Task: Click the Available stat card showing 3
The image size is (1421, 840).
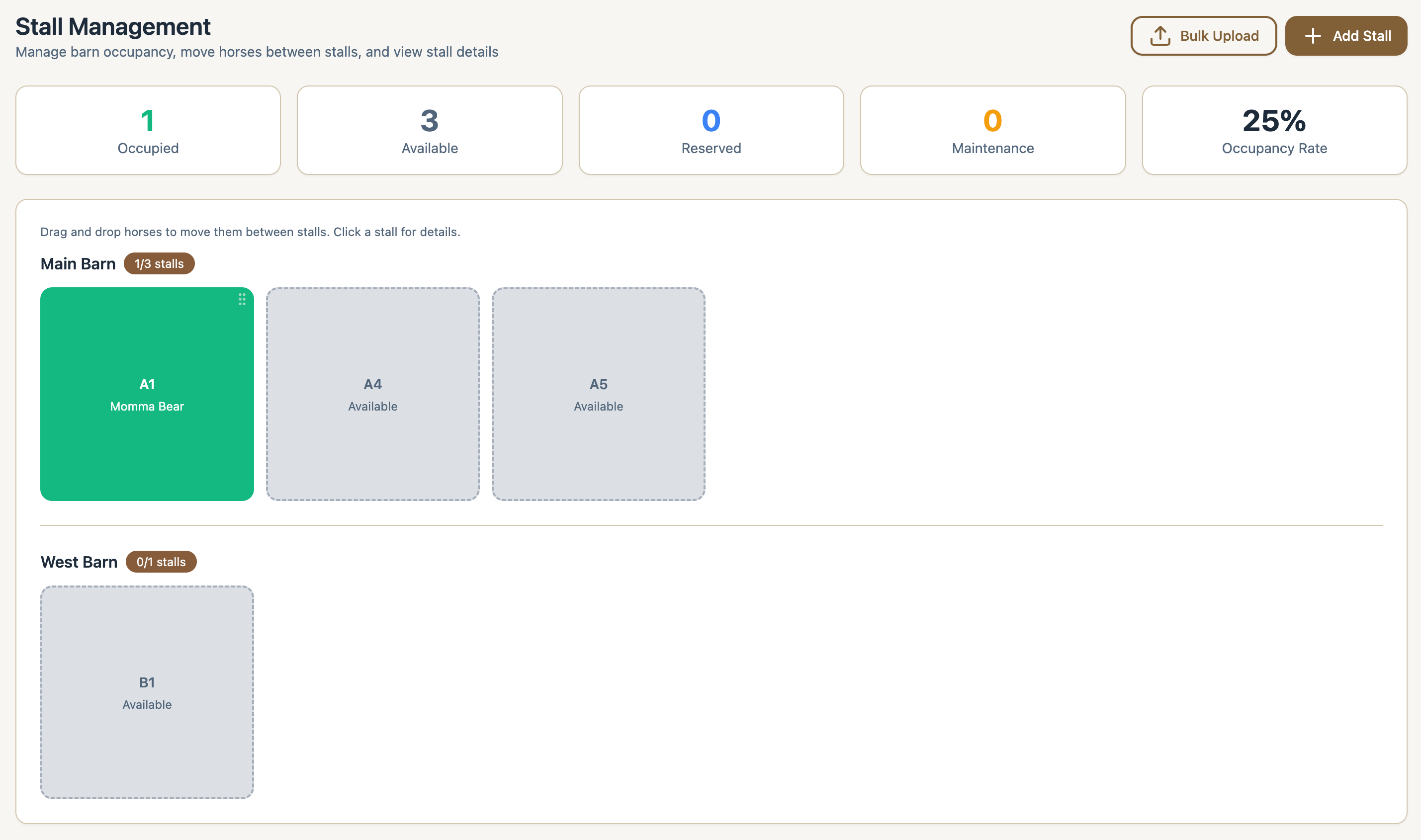Action: click(430, 130)
